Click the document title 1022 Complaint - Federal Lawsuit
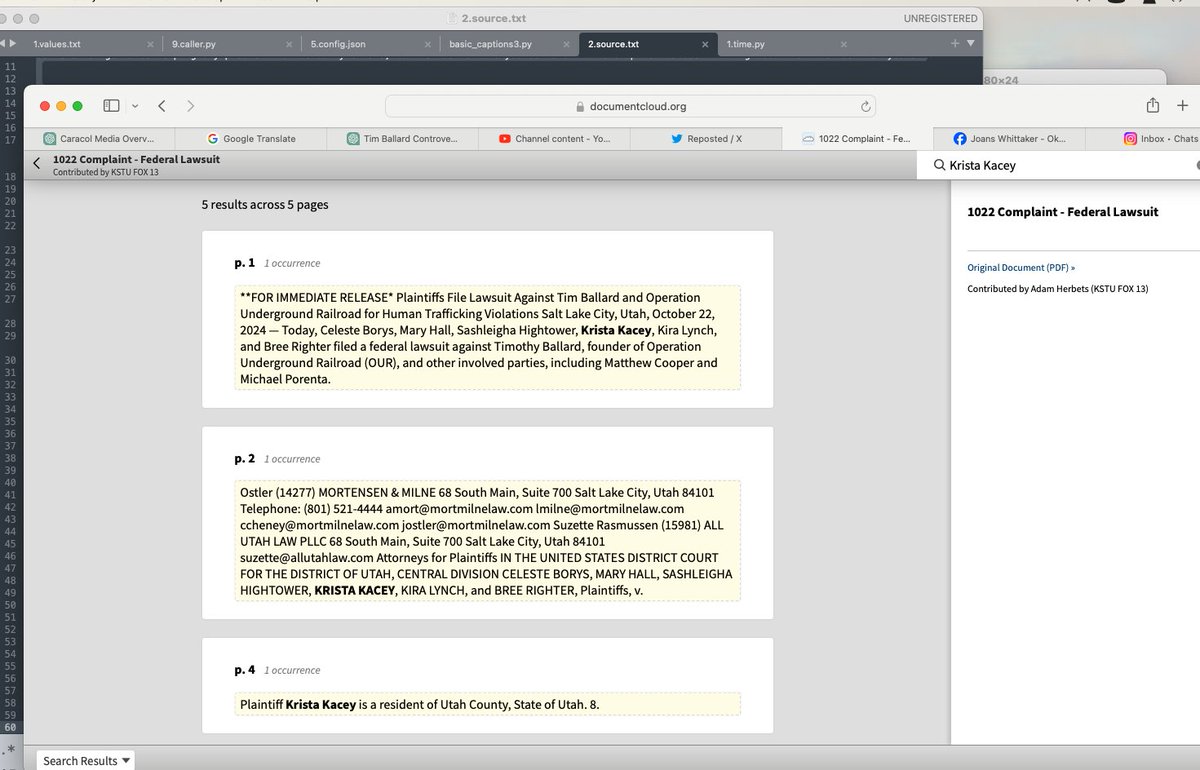The width and height of the screenshot is (1200, 770). (x=136, y=159)
